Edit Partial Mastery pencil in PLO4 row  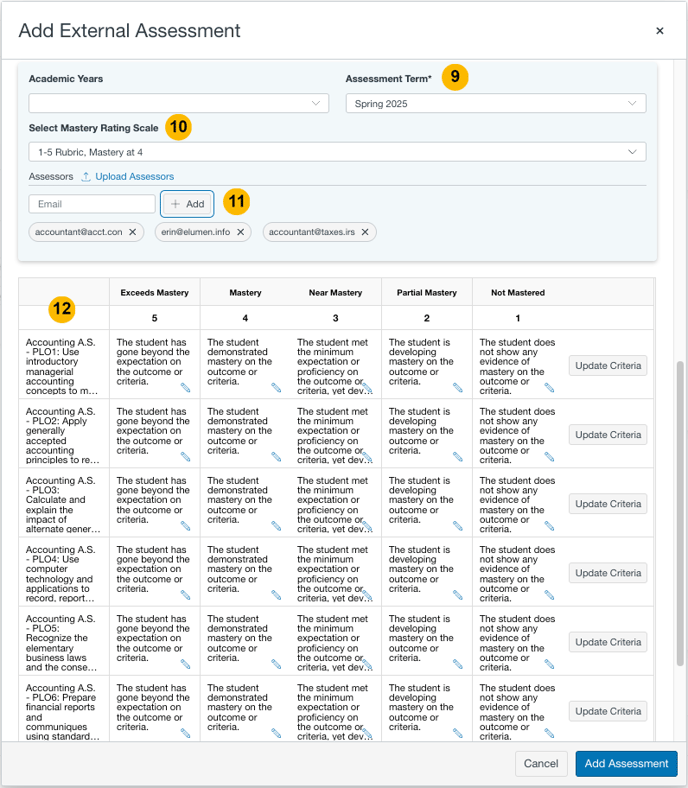click(458, 596)
